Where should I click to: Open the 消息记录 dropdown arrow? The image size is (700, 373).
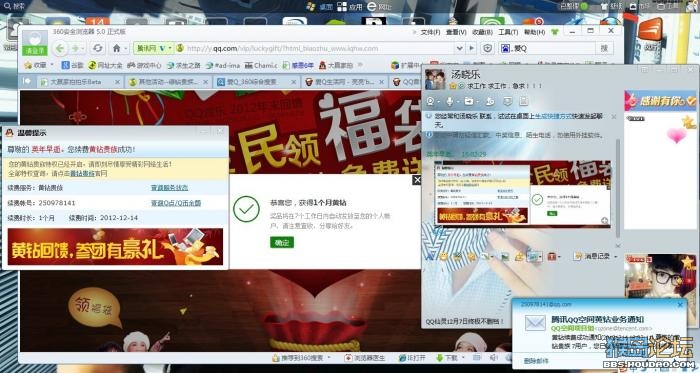(616, 257)
